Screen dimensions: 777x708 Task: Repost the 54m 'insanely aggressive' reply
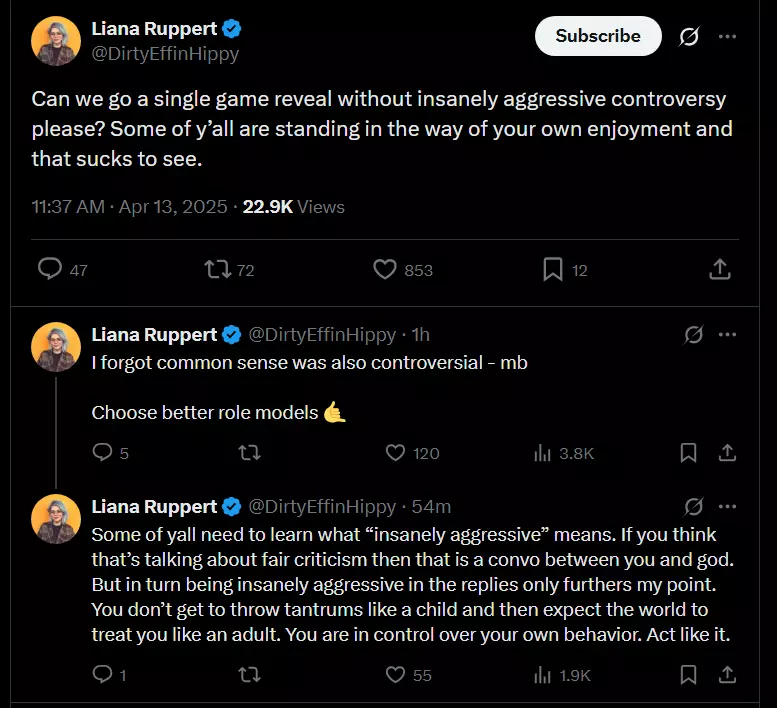(x=249, y=675)
